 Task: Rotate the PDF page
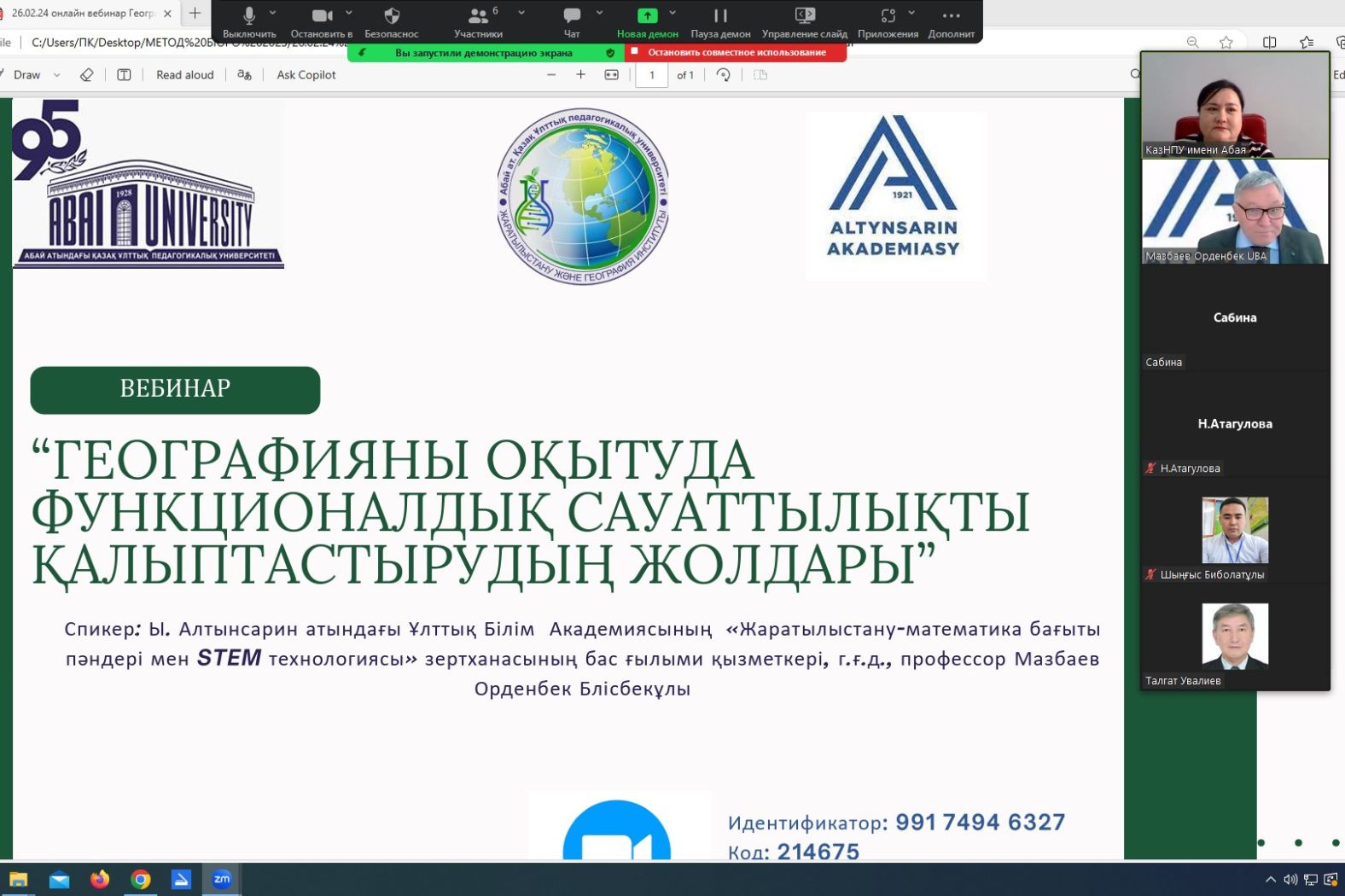(723, 75)
